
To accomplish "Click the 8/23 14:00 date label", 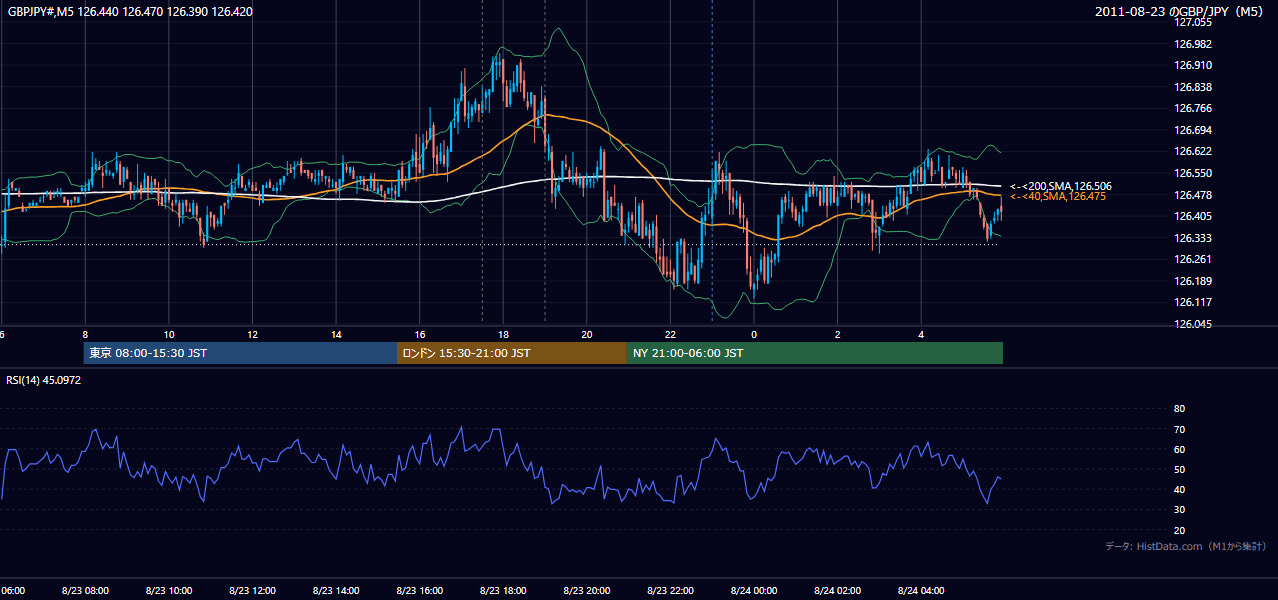I will click(336, 591).
